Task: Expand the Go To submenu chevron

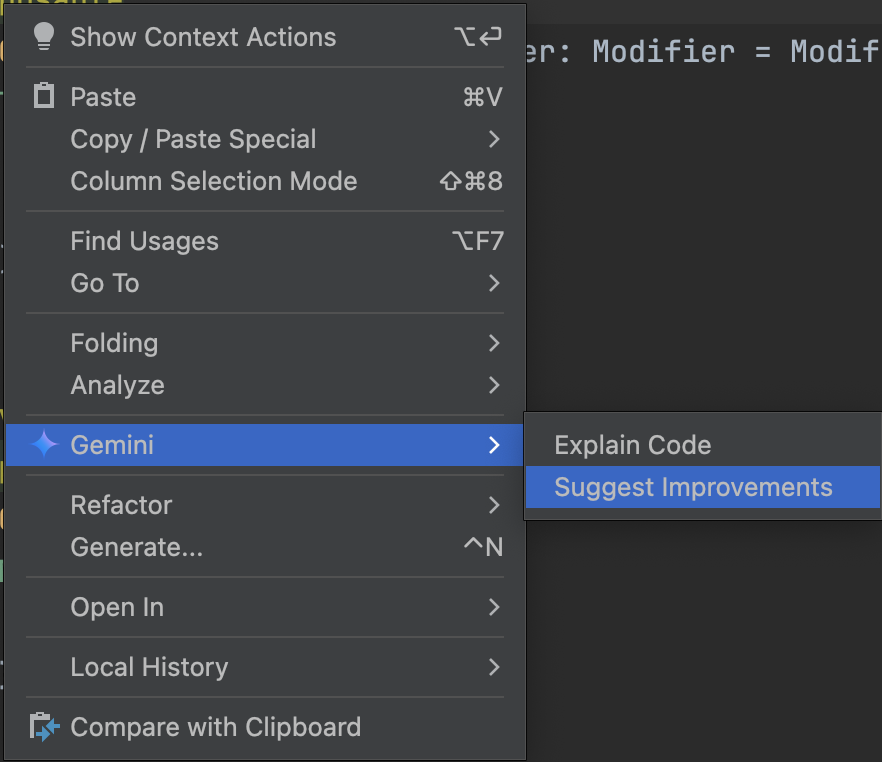Action: (494, 283)
